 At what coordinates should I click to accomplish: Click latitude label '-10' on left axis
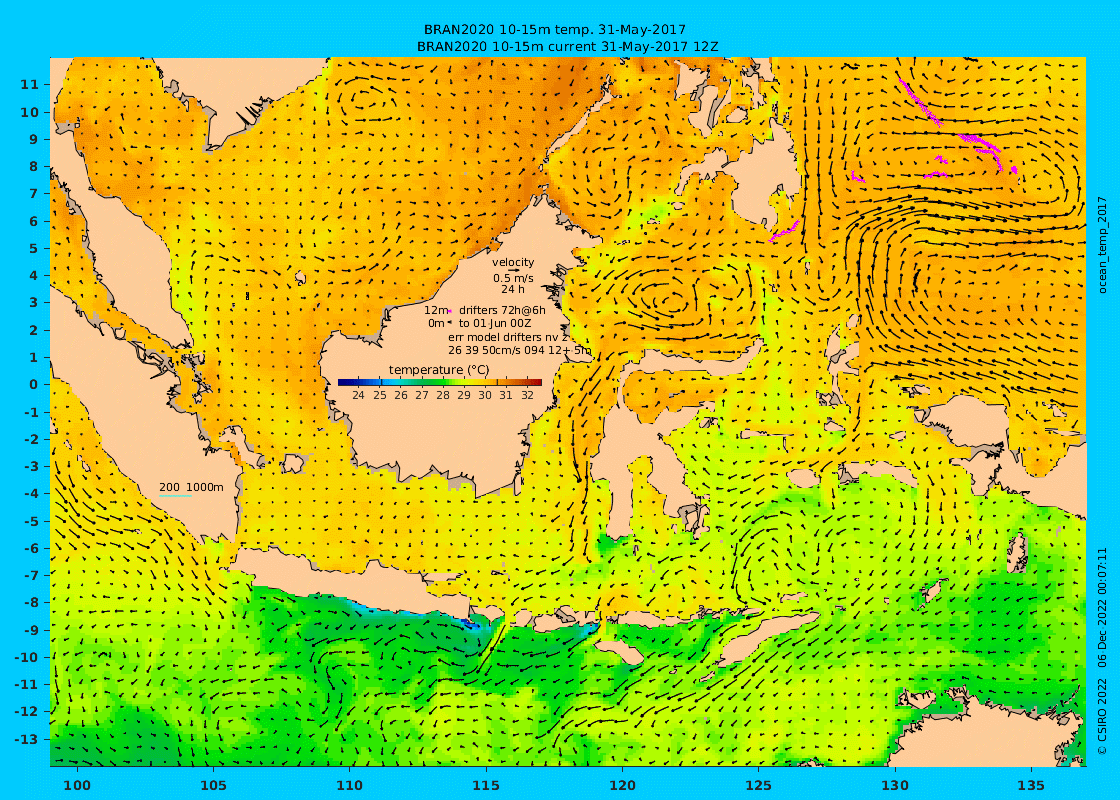26,657
